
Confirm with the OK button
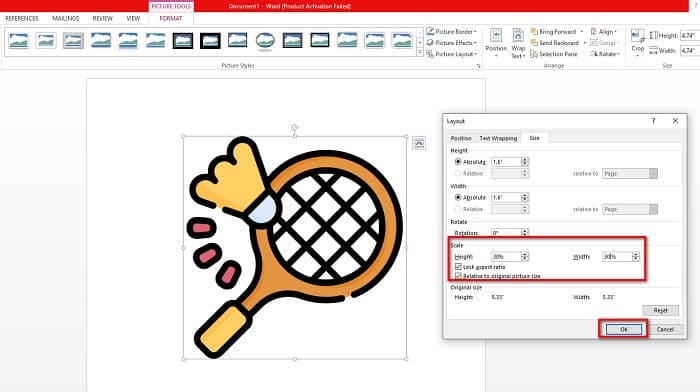[x=624, y=329]
